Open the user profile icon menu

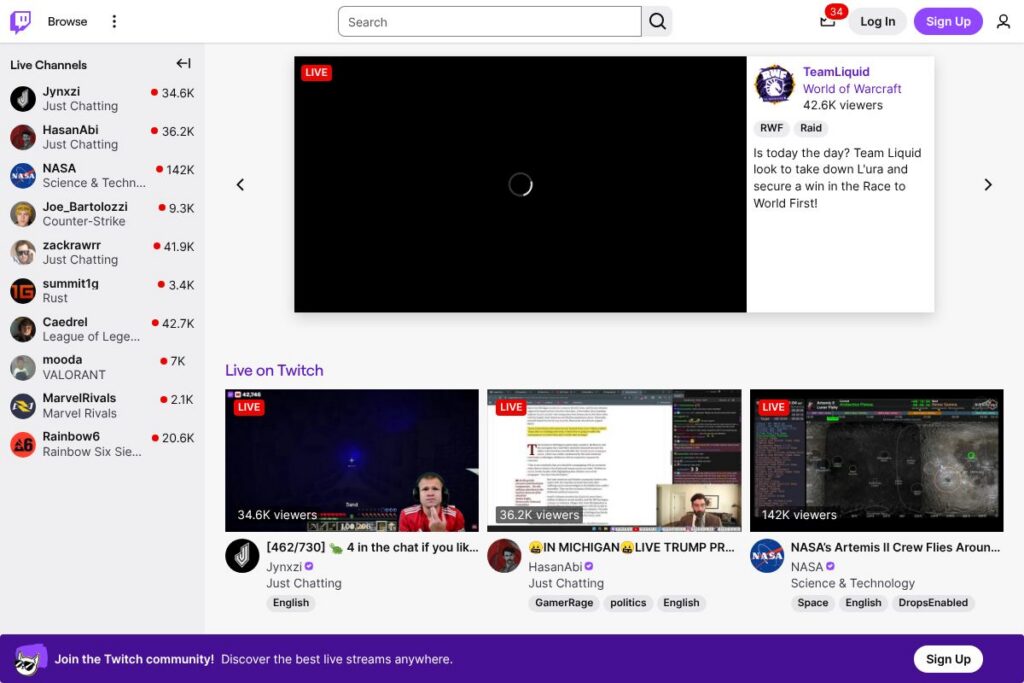click(1003, 22)
